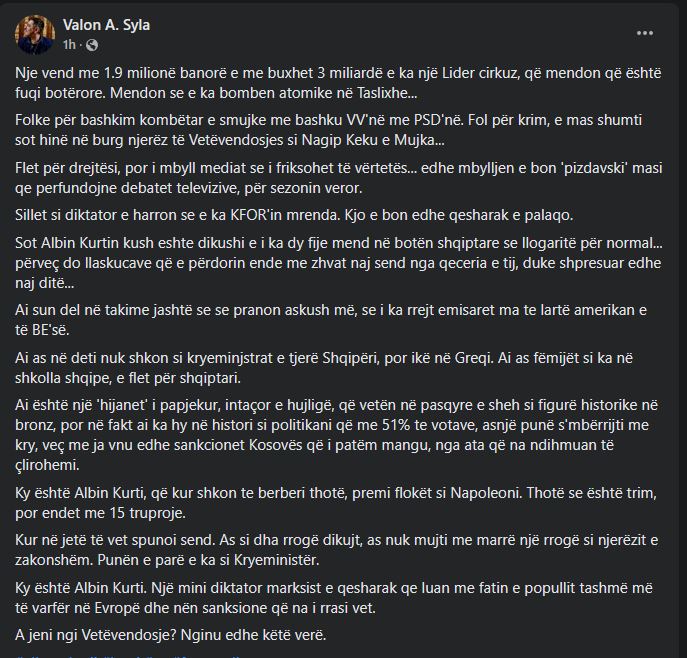687x658 pixels.
Task: Click paragraph starting 'Ai sun del në takime'
Action: click(x=331, y=320)
